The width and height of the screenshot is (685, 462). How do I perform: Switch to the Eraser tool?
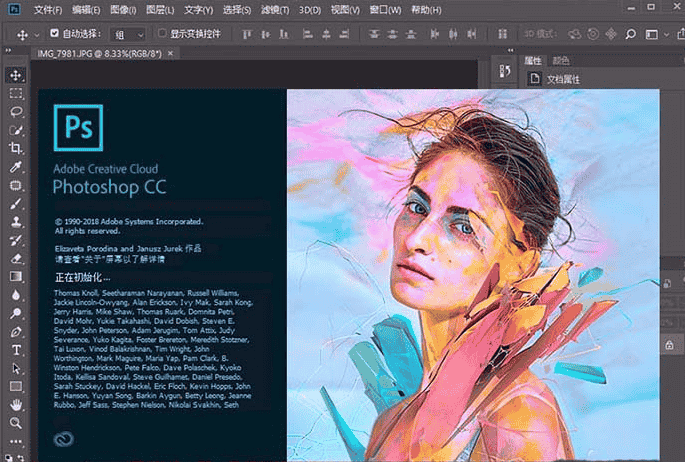[16, 258]
